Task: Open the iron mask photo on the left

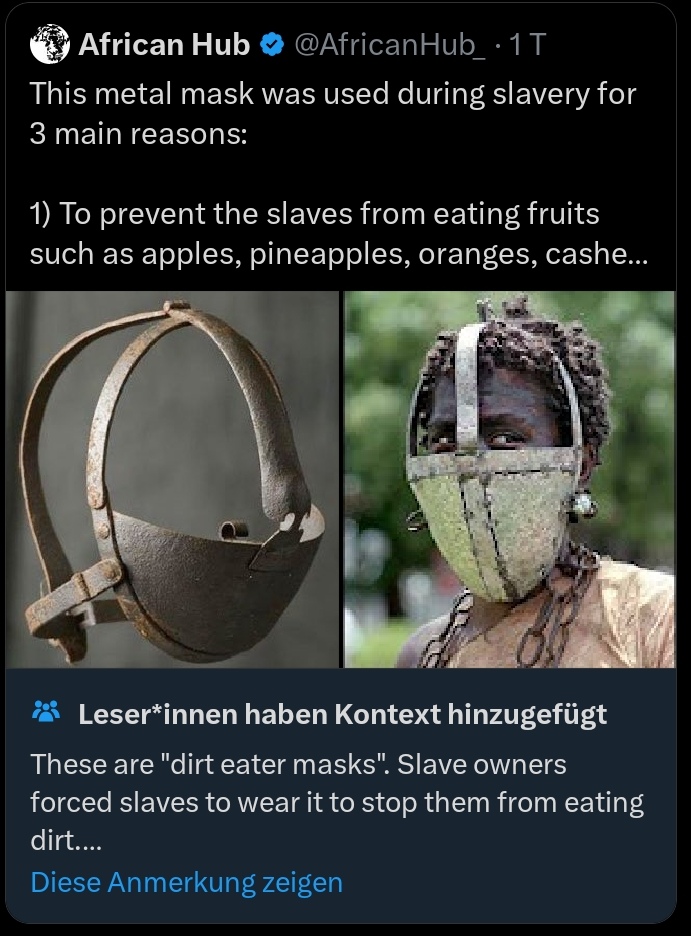Action: click(172, 479)
